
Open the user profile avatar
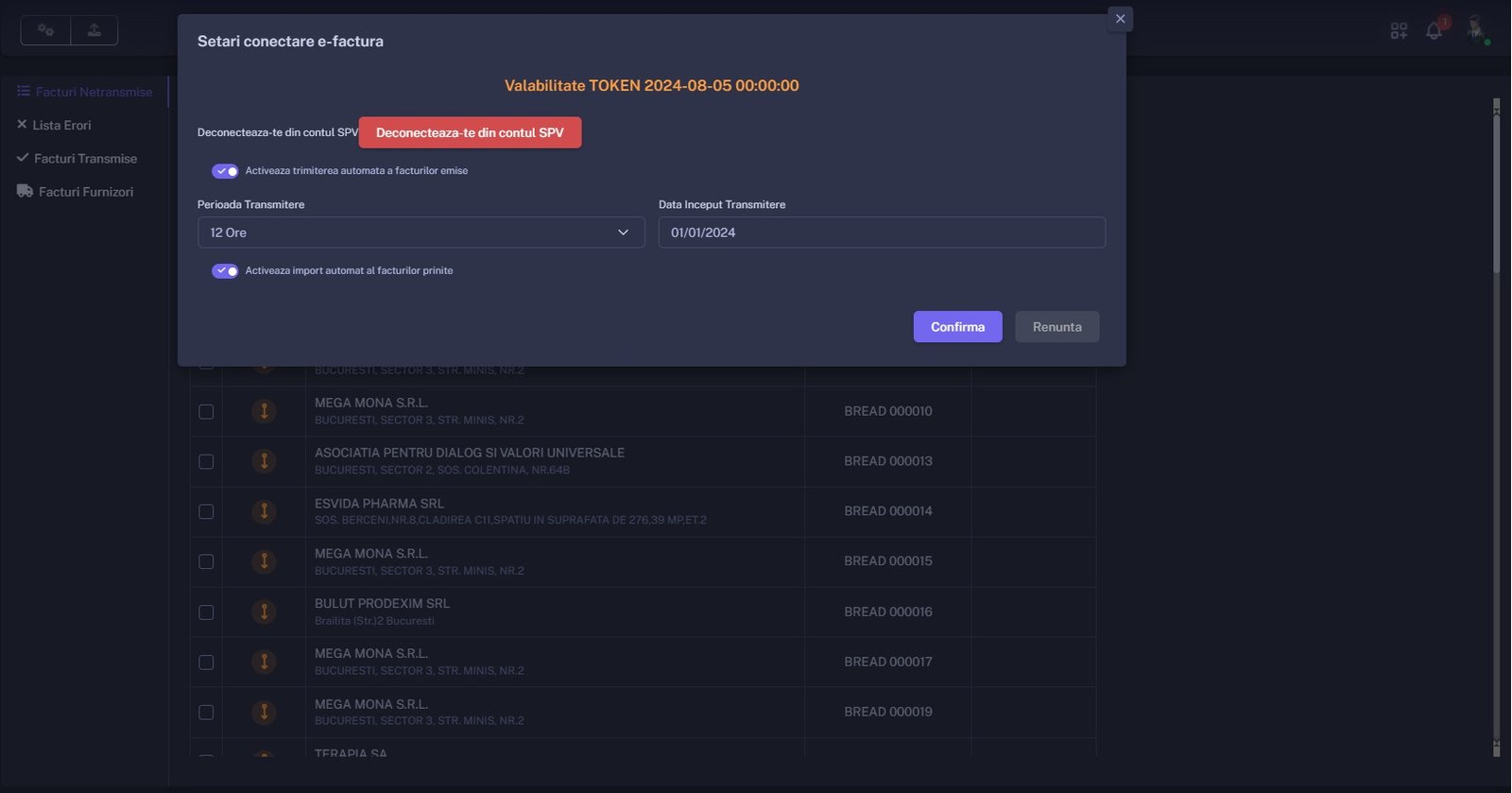tap(1474, 29)
